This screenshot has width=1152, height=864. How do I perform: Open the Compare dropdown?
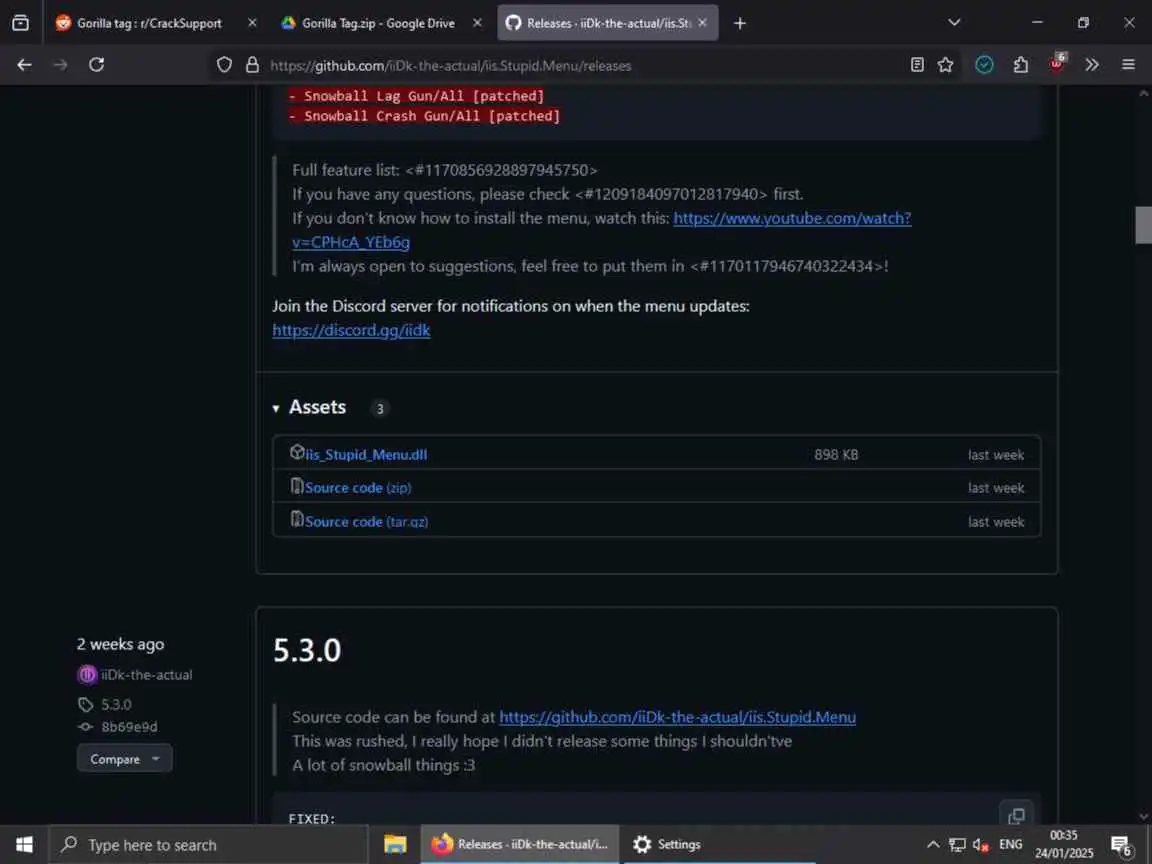(x=124, y=759)
